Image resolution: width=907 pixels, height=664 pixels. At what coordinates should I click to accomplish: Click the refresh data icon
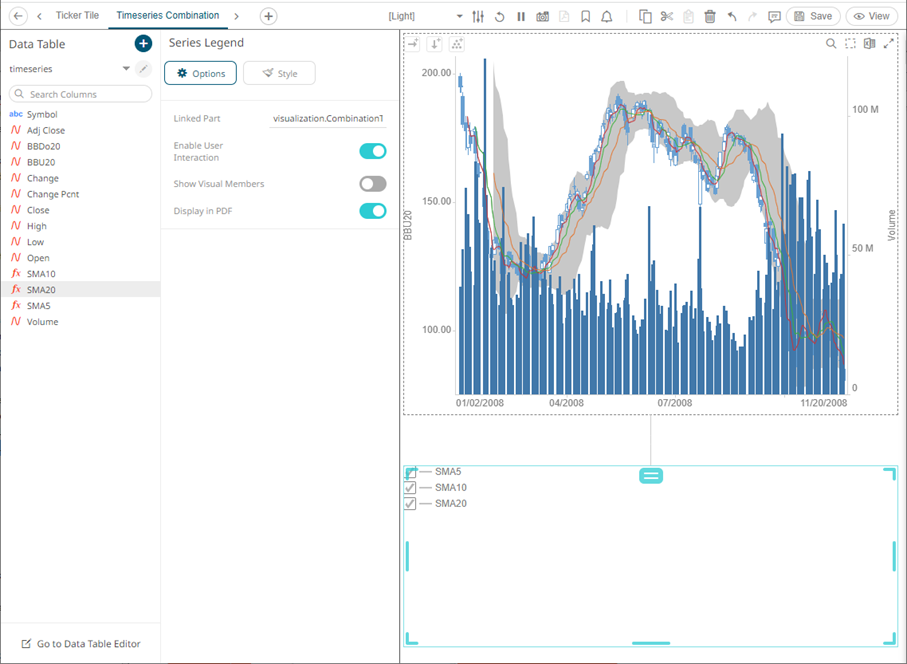pyautogui.click(x=499, y=16)
